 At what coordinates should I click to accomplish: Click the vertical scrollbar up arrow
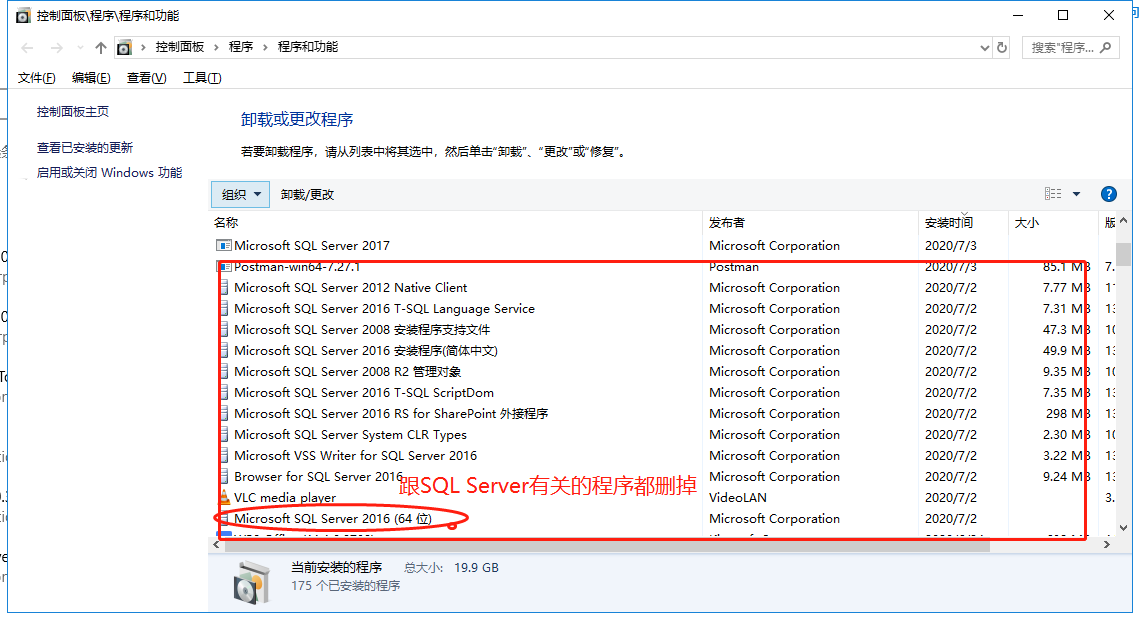pos(1123,221)
